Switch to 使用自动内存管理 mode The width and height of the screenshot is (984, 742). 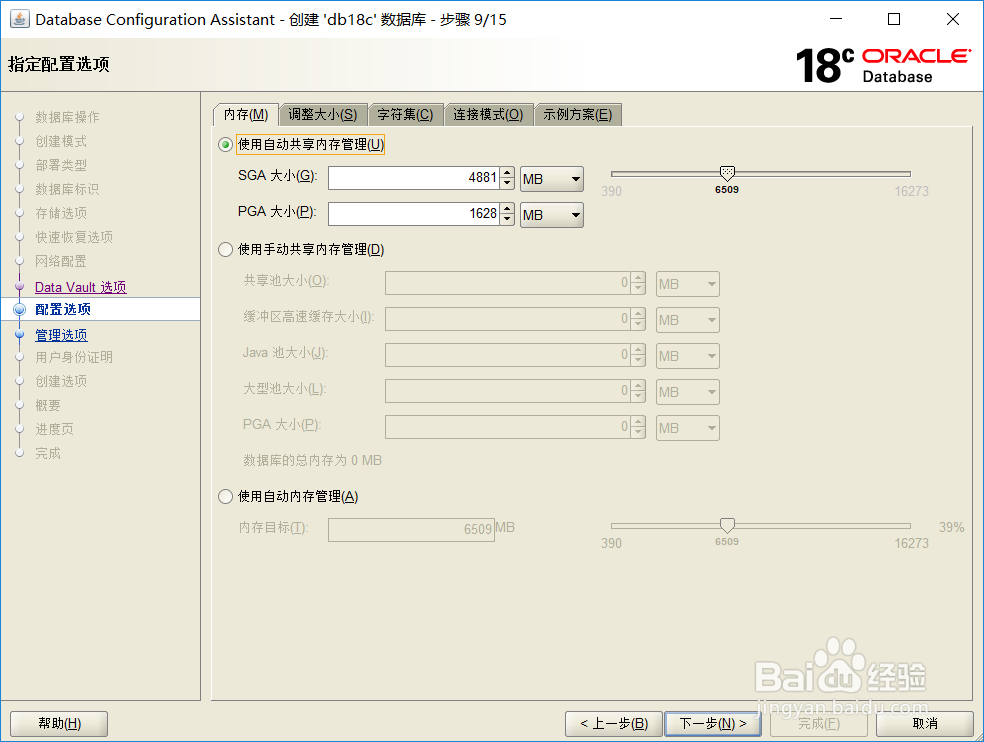(225, 494)
